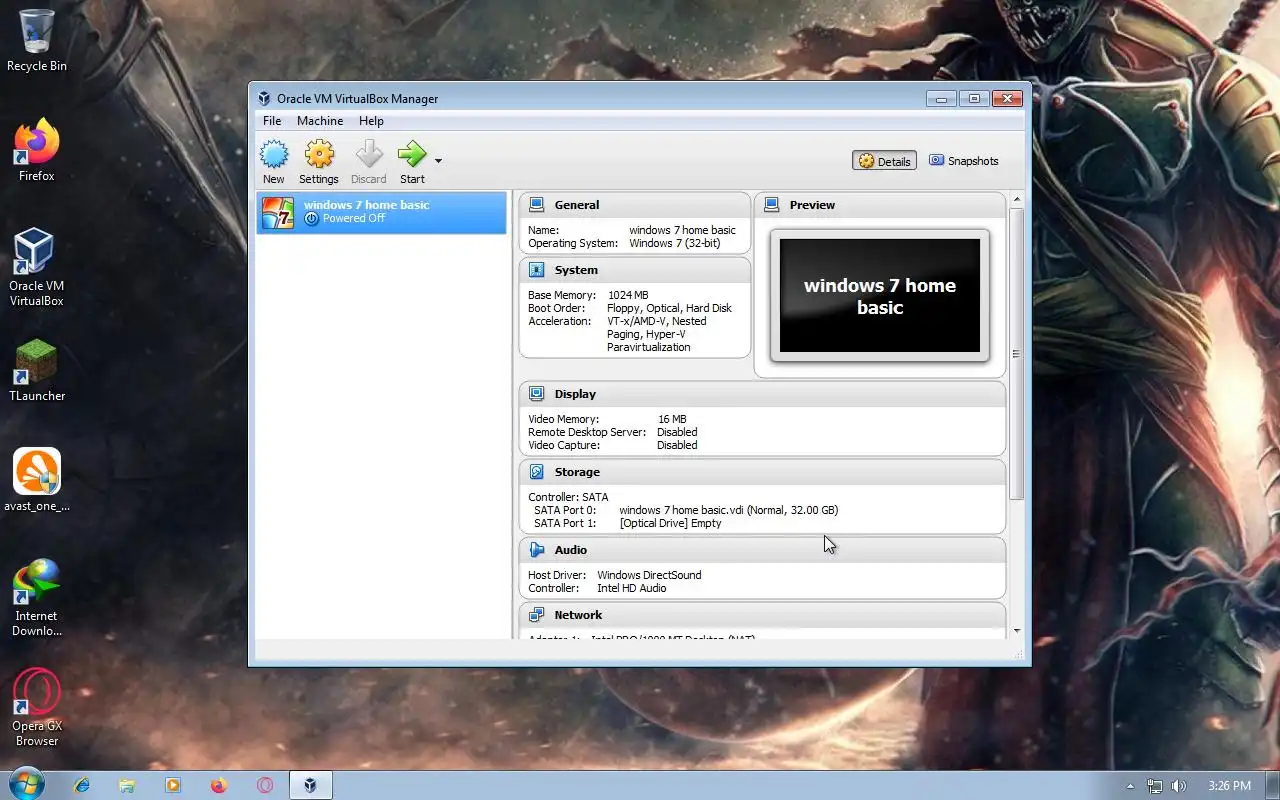
Task: Select Oracle VM VirtualBox desktop shortcut
Action: [x=37, y=267]
